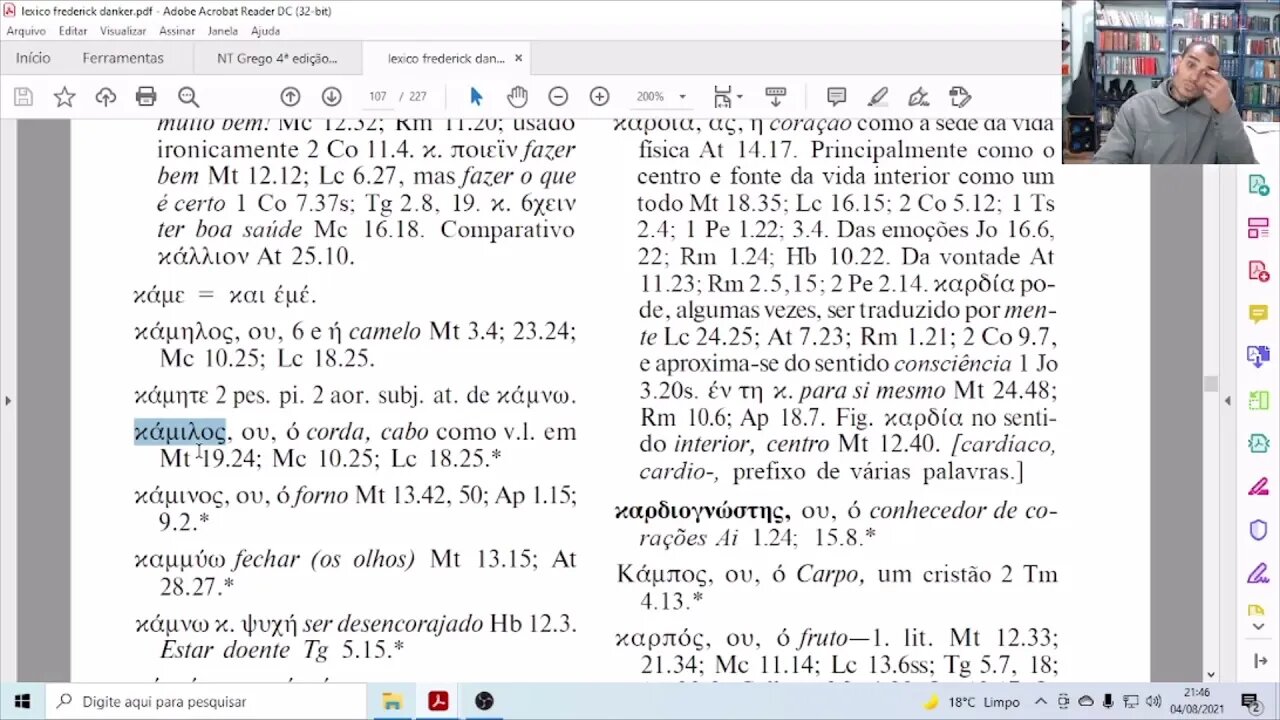Open Organize Pages pink icon in sidebar
1280x720 pixels.
coord(1258,228)
